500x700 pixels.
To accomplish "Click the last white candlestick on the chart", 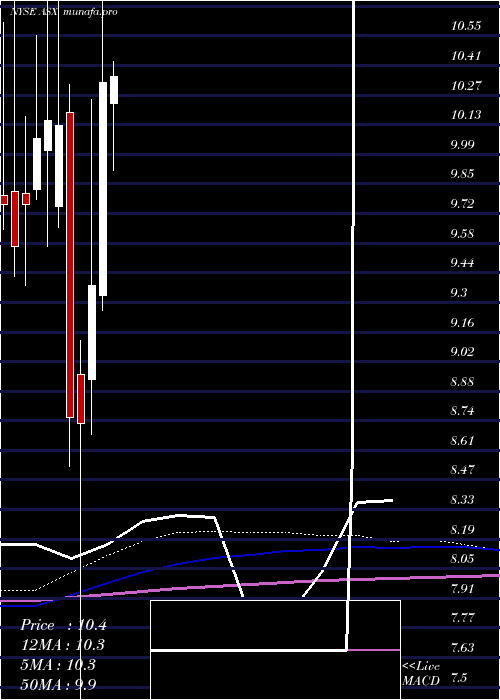I will 114,90.
